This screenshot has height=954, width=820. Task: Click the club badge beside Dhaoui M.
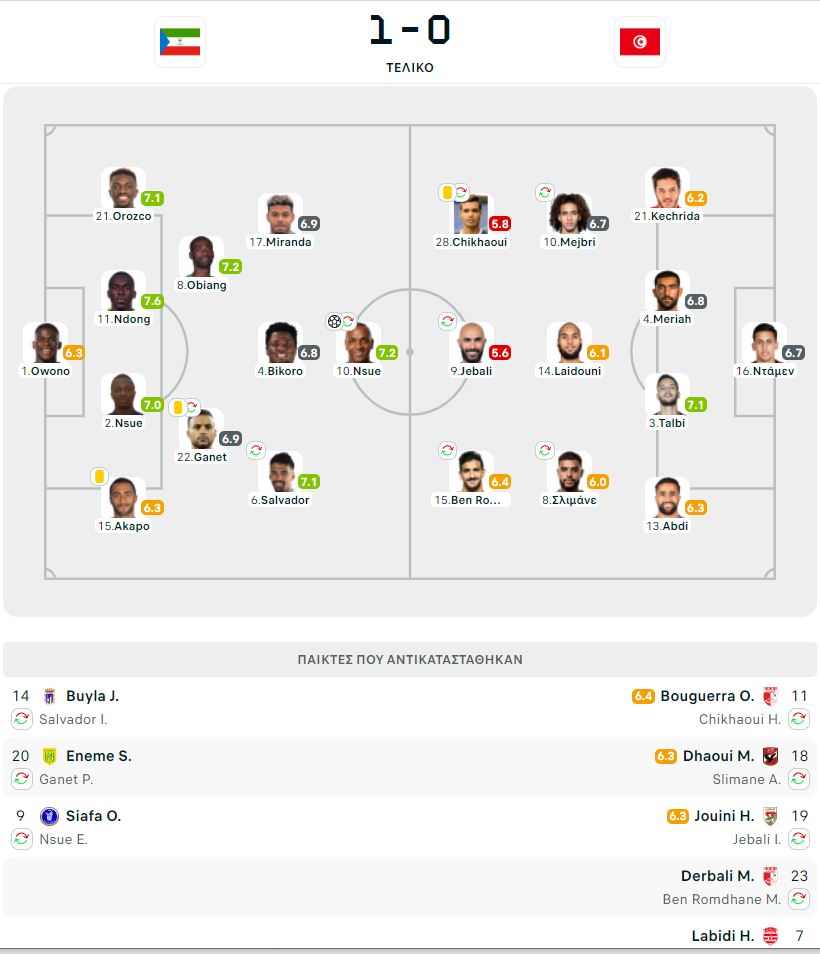tap(770, 756)
